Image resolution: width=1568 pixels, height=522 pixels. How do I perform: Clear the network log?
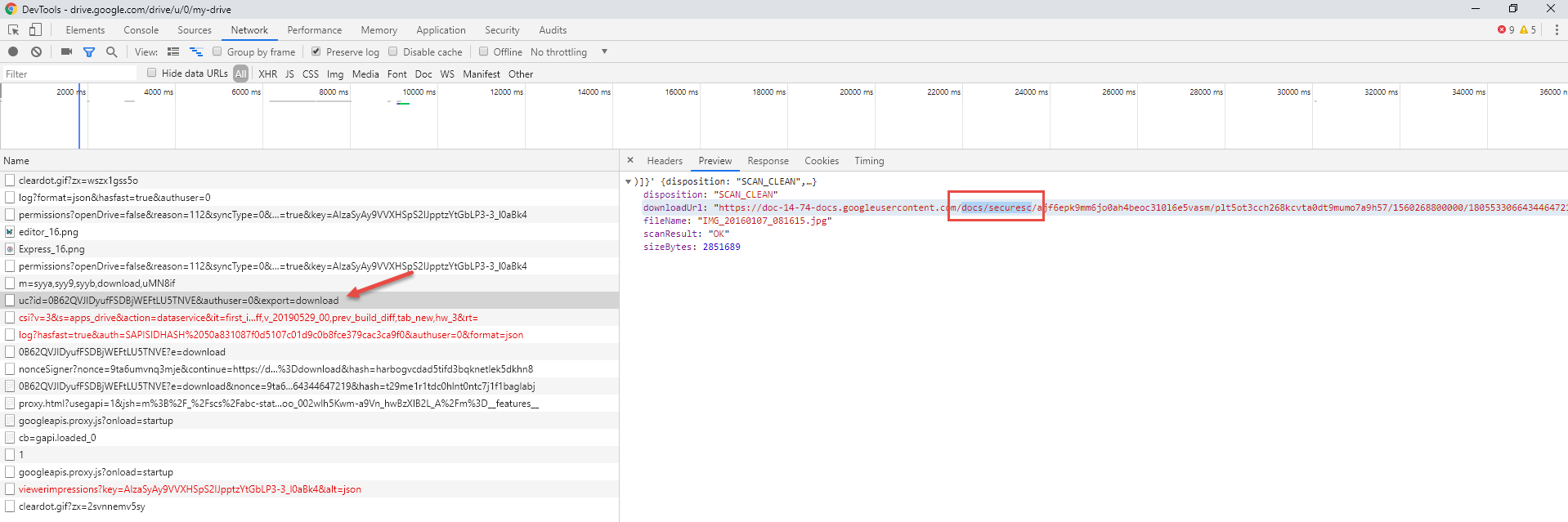[x=36, y=52]
